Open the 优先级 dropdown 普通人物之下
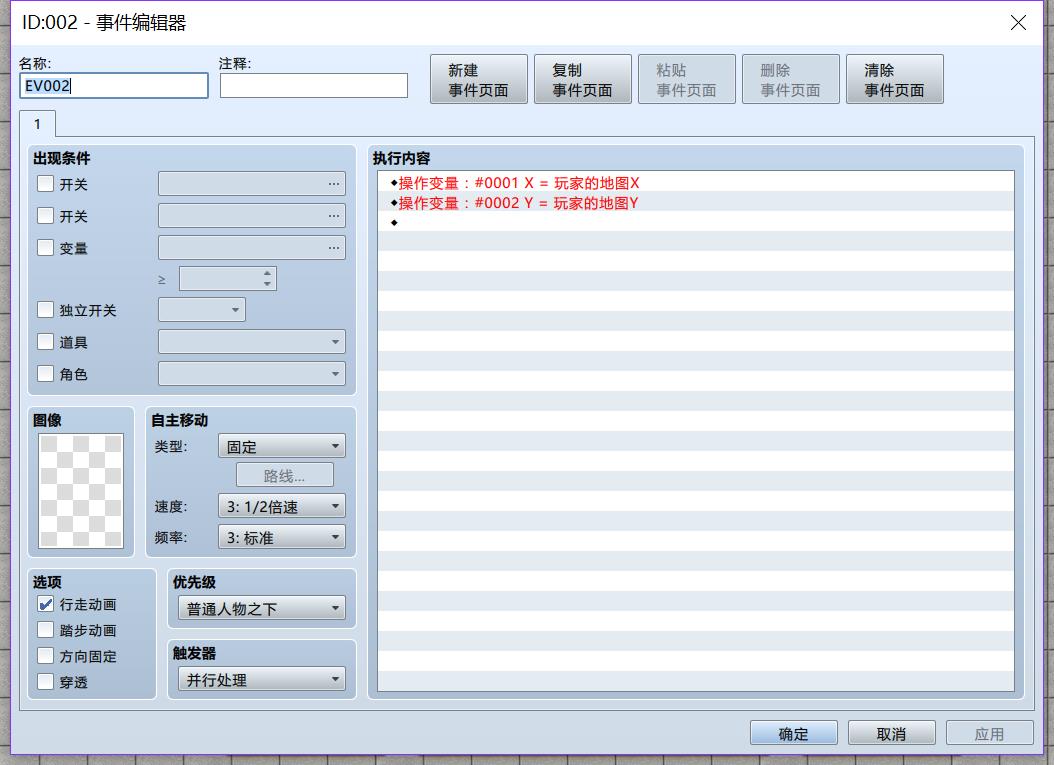Screen dimensions: 1054x765 (x=262, y=609)
